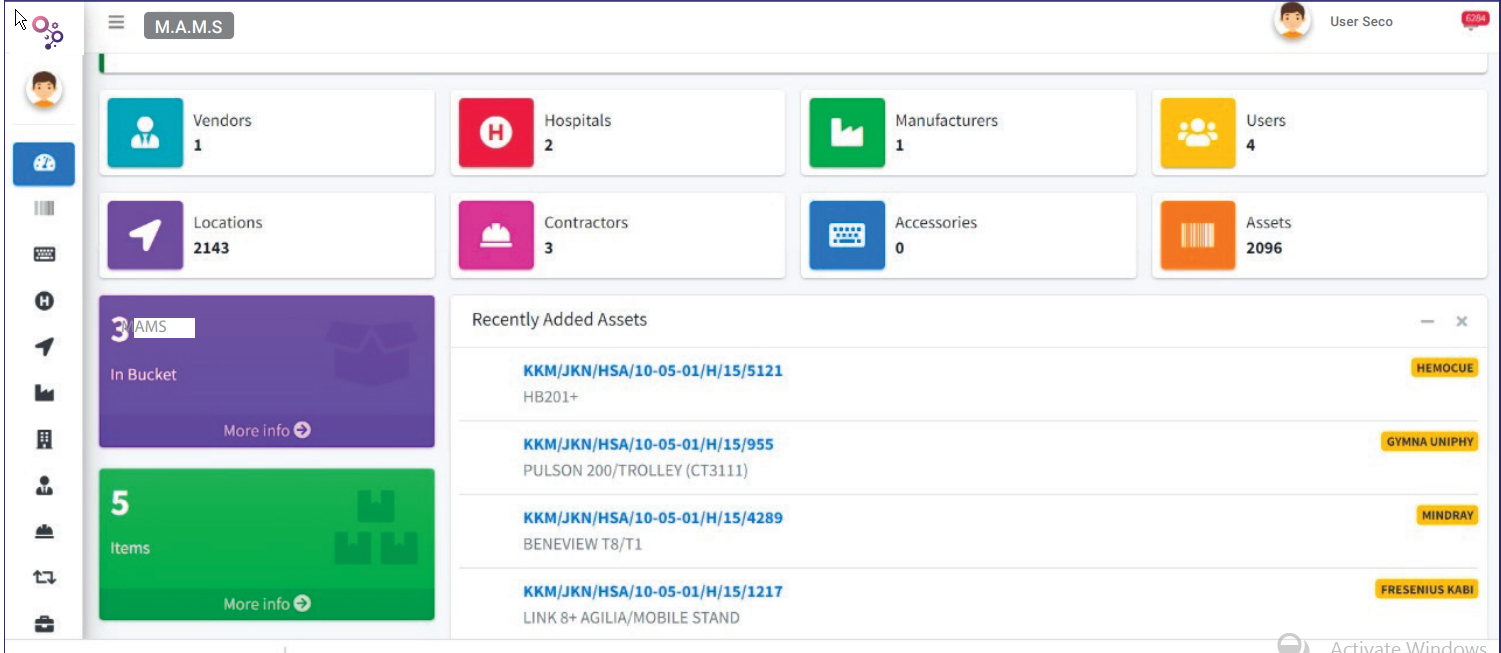Image resolution: width=1501 pixels, height=653 pixels.
Task: Click the hard hat contractors icon in sidebar
Action: click(44, 532)
